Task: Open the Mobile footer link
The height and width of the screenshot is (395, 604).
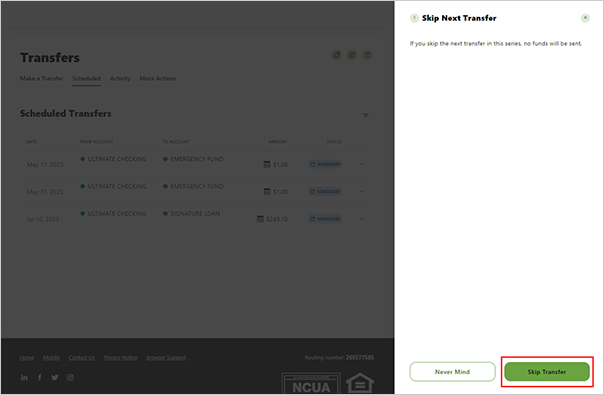Action: pos(51,358)
